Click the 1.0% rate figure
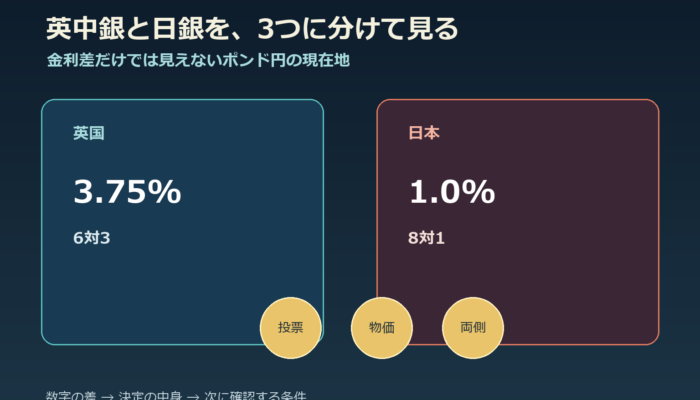 pos(452,192)
